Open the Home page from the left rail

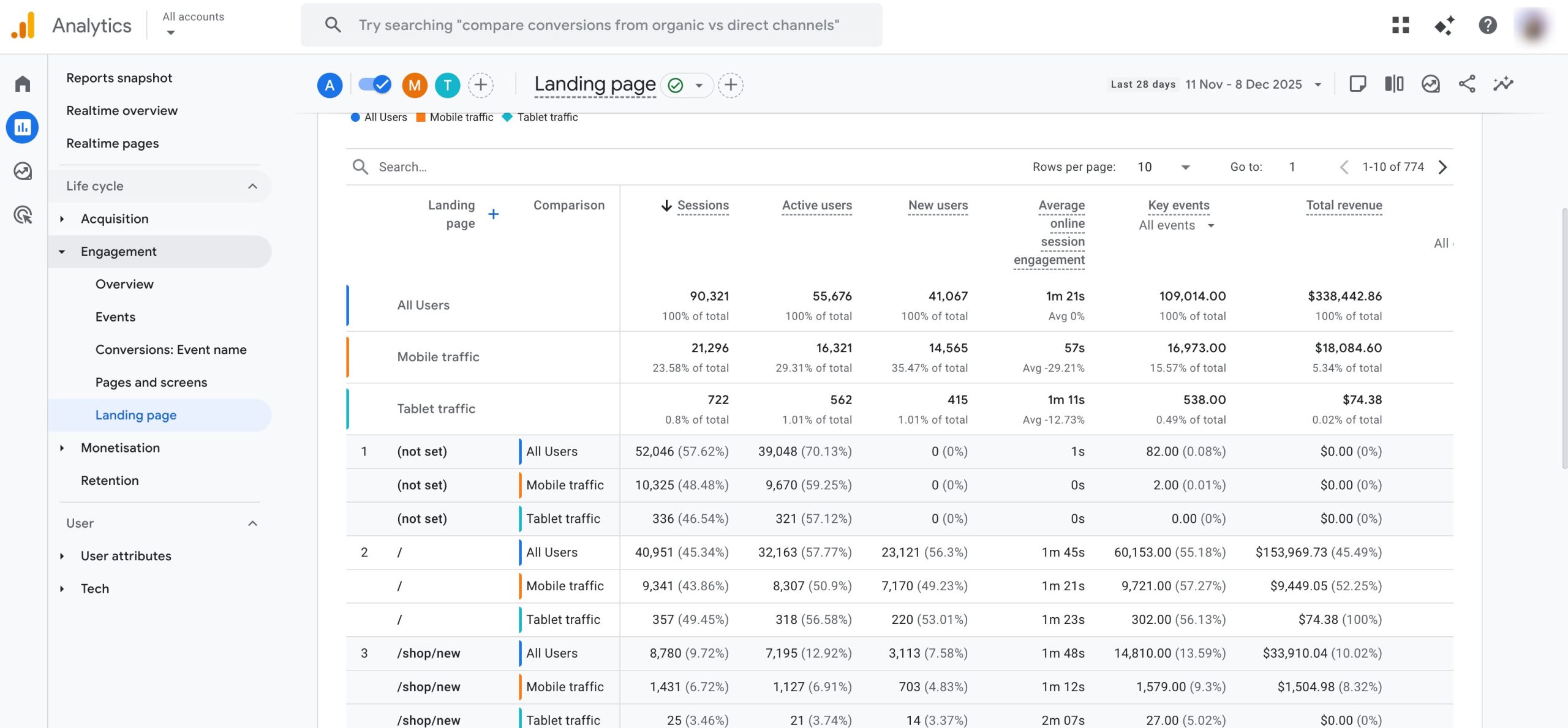click(x=22, y=83)
